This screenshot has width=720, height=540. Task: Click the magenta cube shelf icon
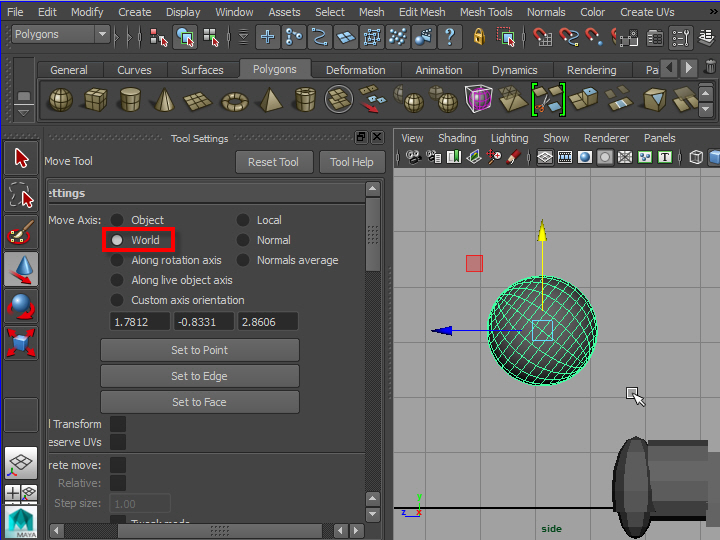[478, 98]
